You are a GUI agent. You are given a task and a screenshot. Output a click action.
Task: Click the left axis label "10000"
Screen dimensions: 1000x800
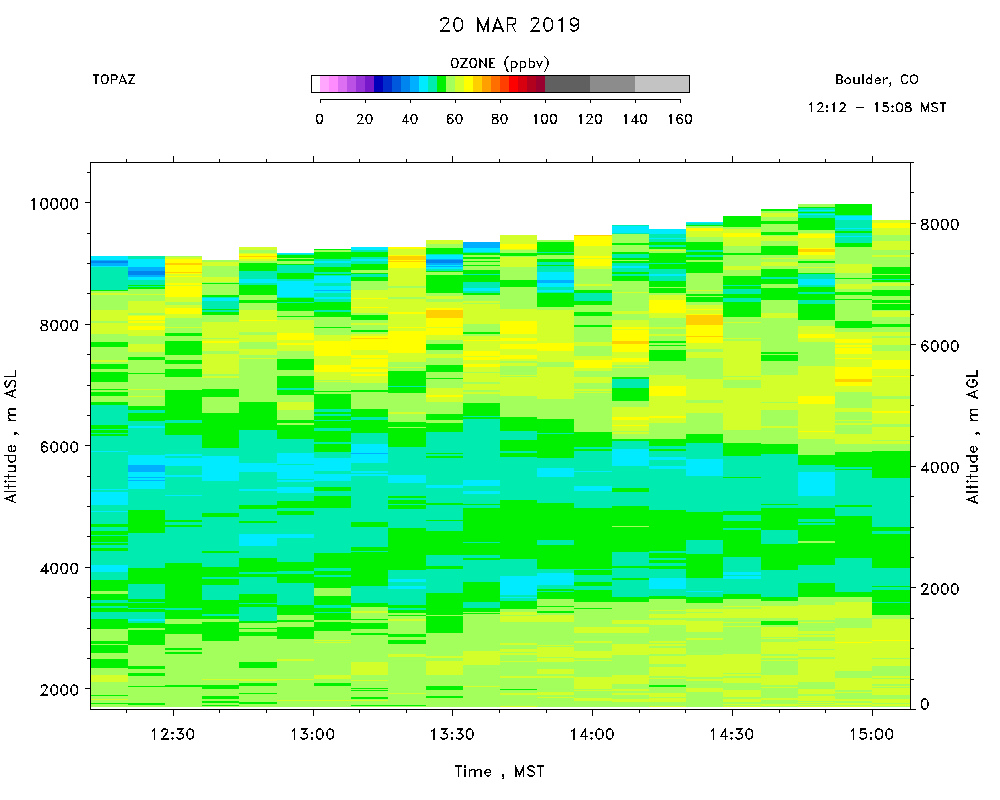(x=55, y=204)
